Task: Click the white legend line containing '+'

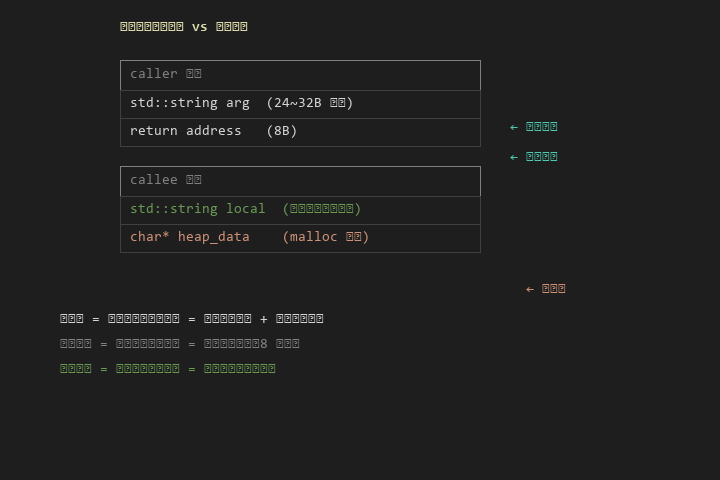Action: [191, 319]
